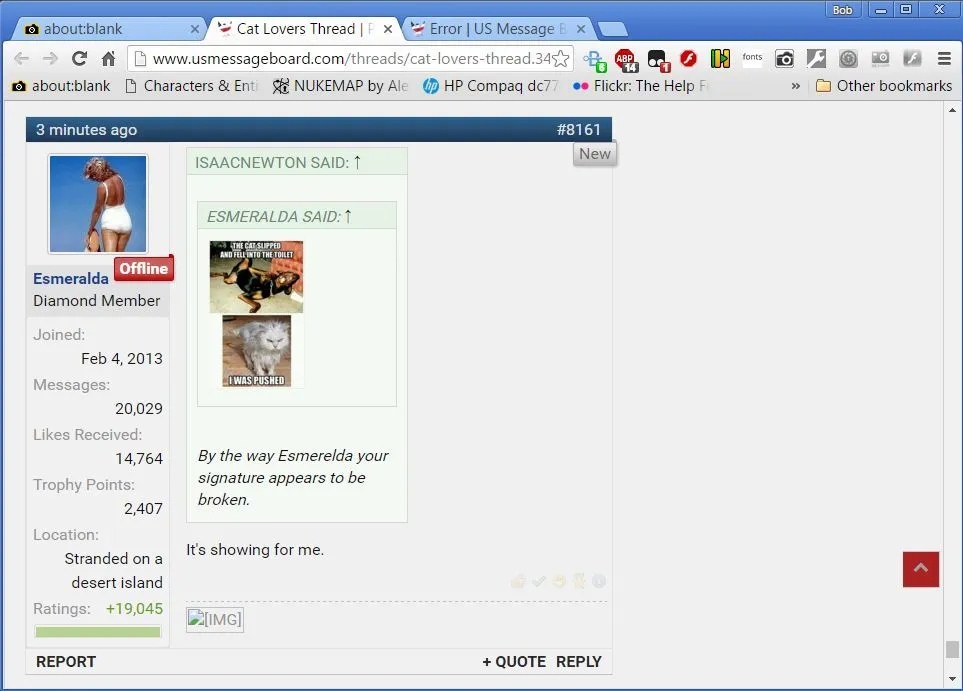Go forward using the browser forward arrow
This screenshot has height=691, width=963.
(50, 59)
